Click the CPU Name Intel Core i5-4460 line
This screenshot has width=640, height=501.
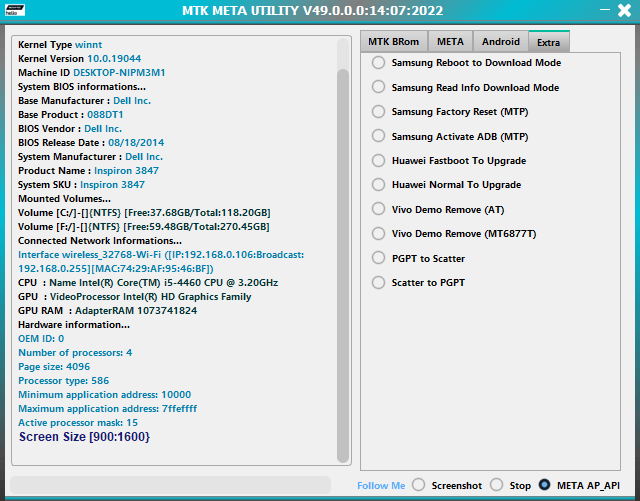pyautogui.click(x=148, y=283)
